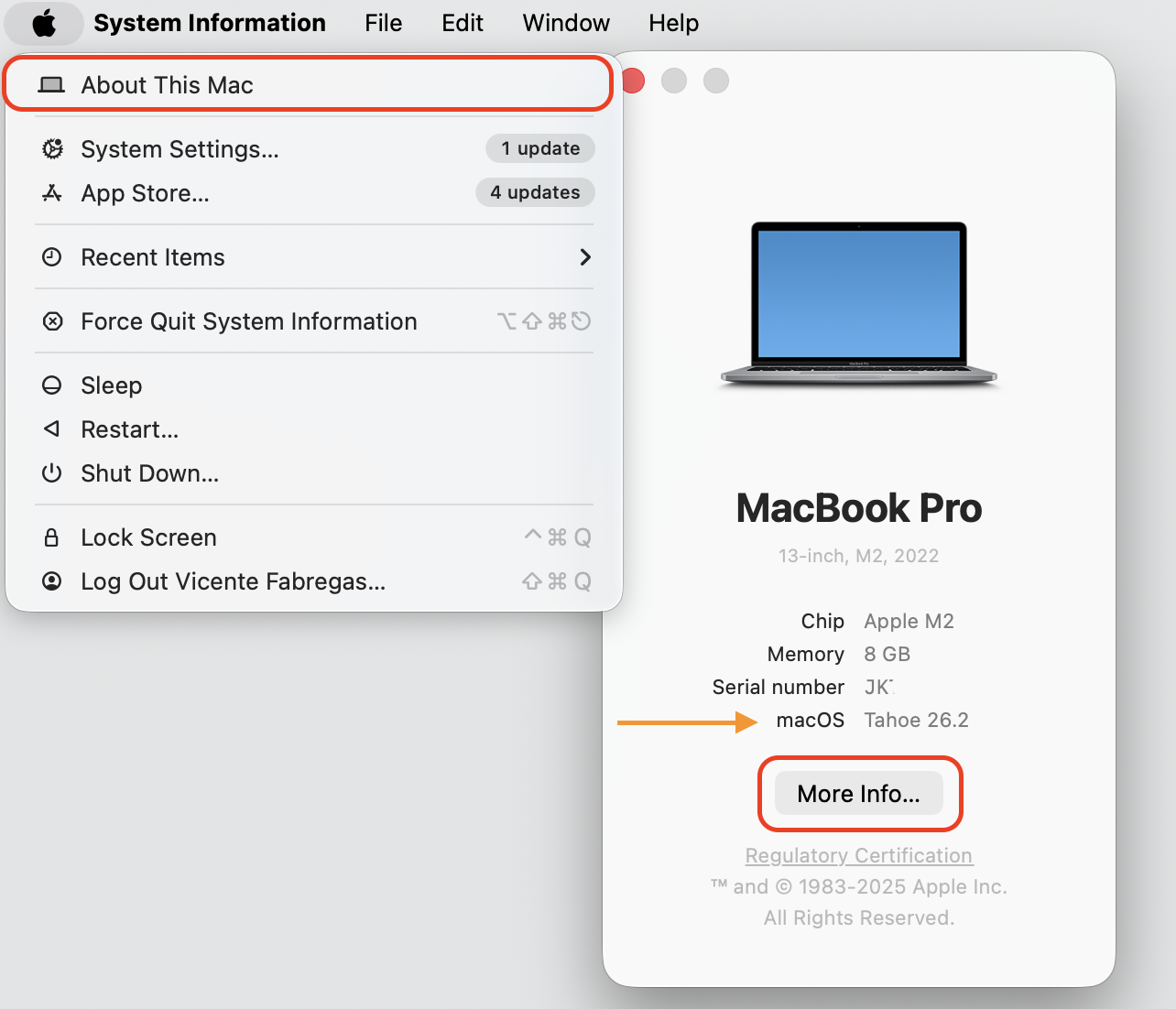The image size is (1176, 1009).
Task: Click the Apple M2 chip value
Action: pos(909,622)
